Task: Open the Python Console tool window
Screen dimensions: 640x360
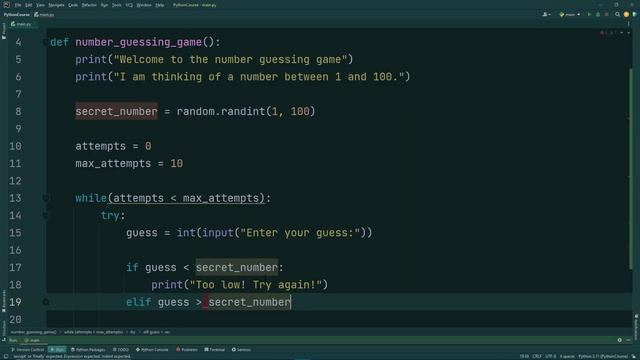Action: tap(152, 350)
